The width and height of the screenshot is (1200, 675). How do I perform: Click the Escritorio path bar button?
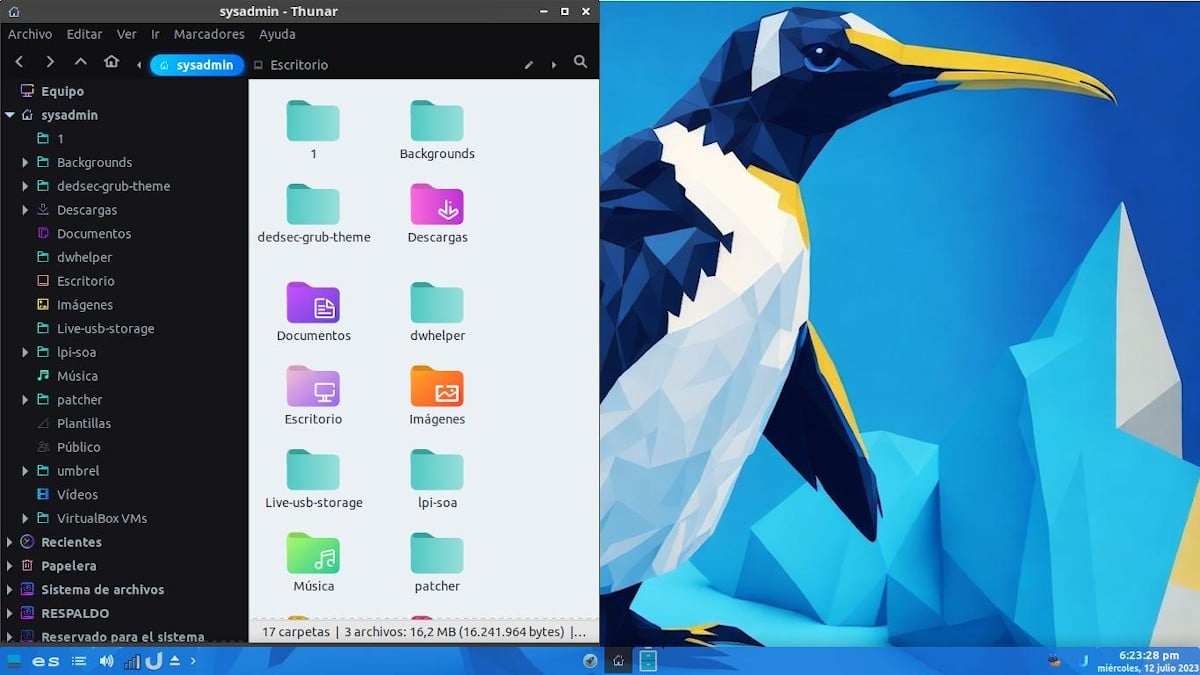coord(292,65)
